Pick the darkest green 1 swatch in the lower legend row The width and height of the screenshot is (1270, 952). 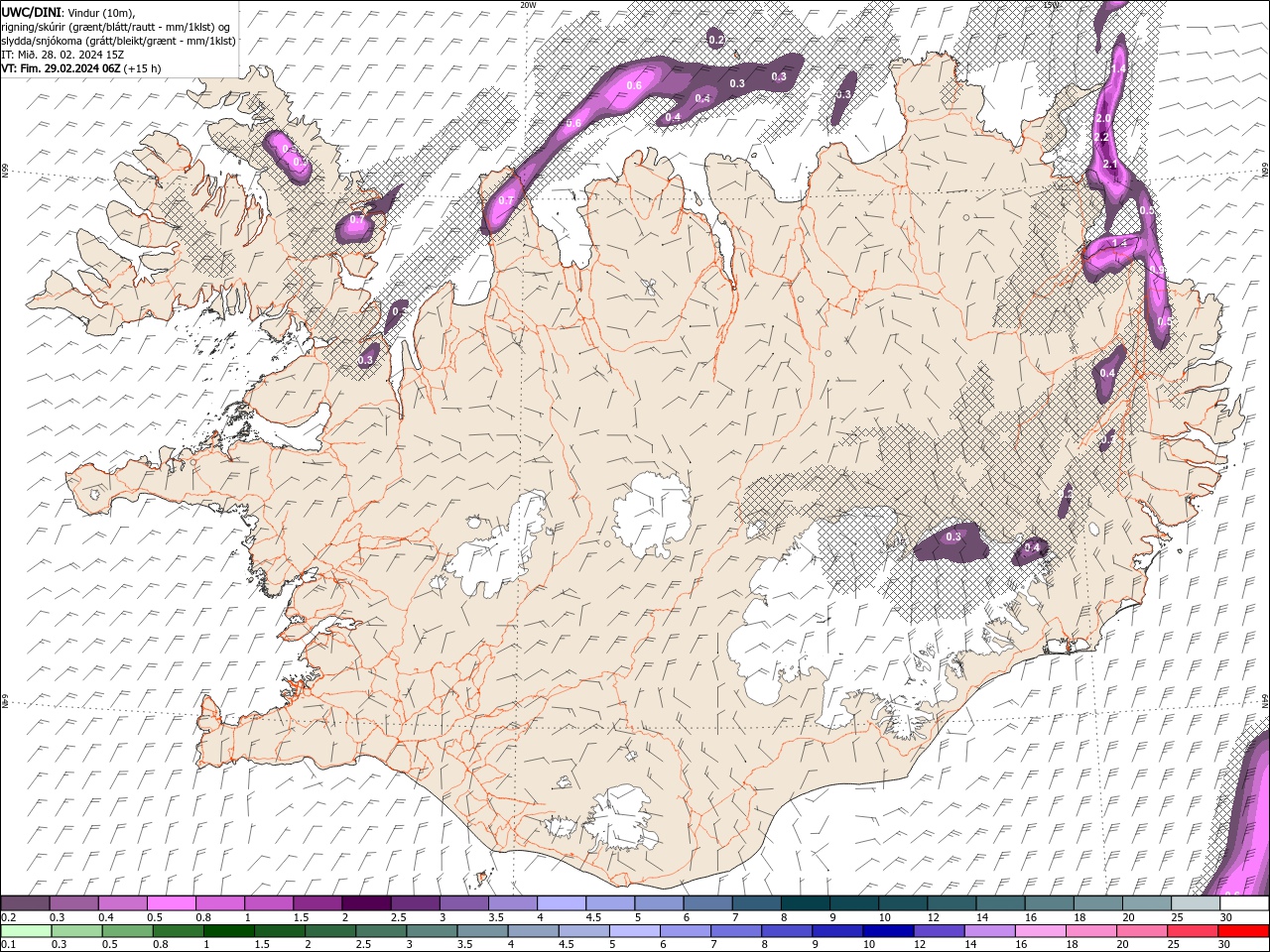228,931
